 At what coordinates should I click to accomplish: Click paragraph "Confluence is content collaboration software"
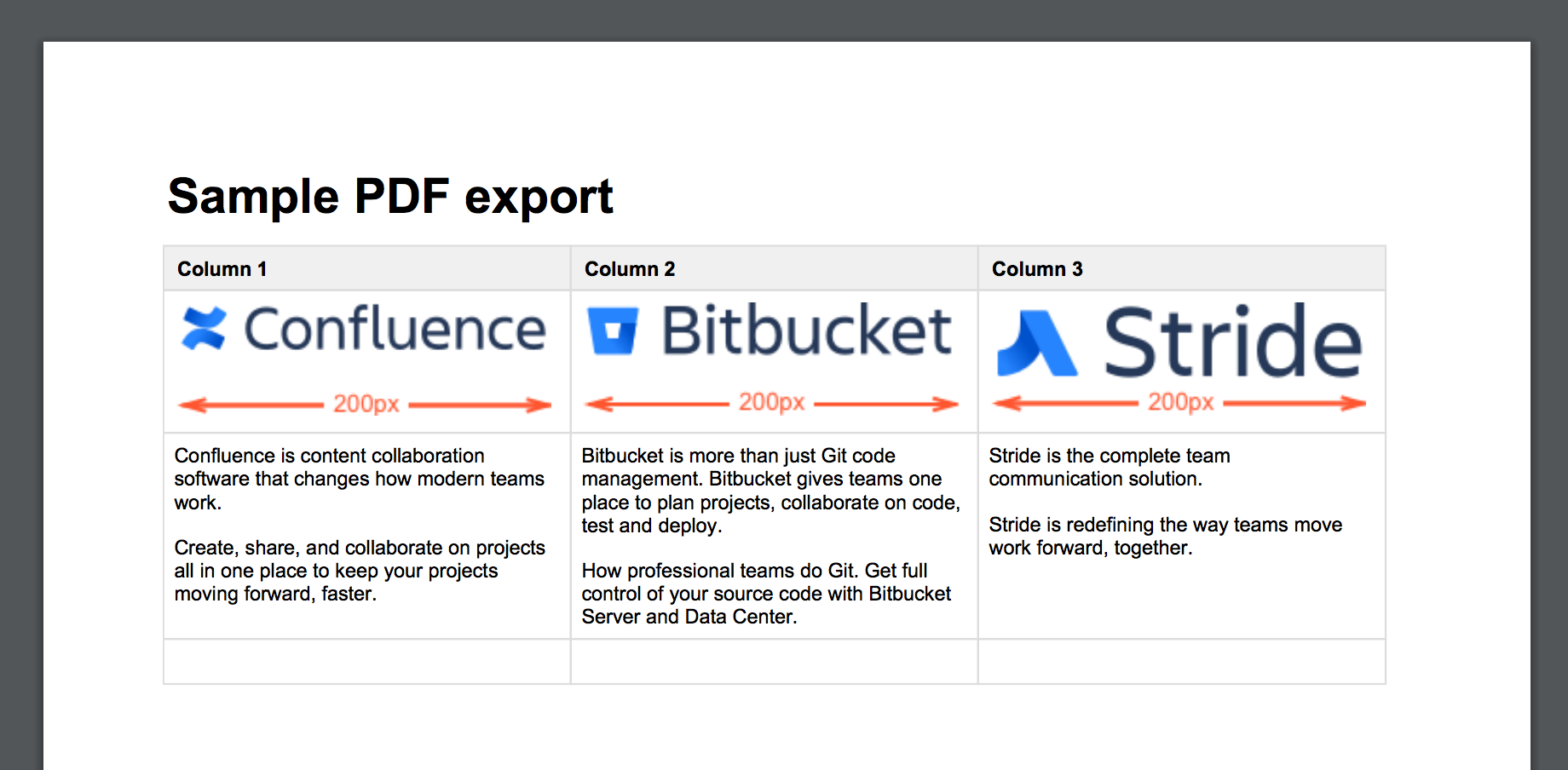click(x=359, y=479)
